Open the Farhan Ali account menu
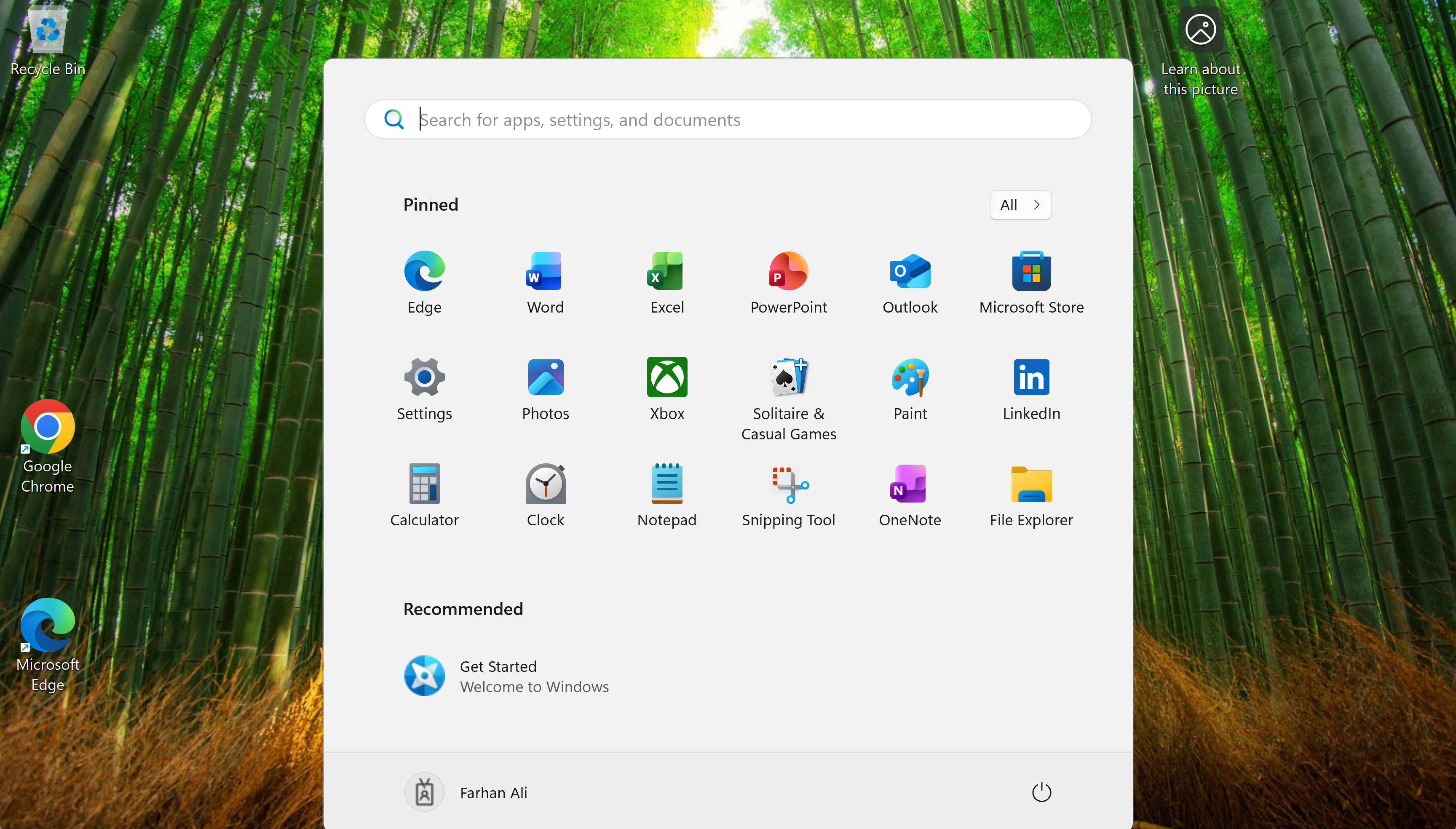This screenshot has height=829, width=1456. pos(467,792)
